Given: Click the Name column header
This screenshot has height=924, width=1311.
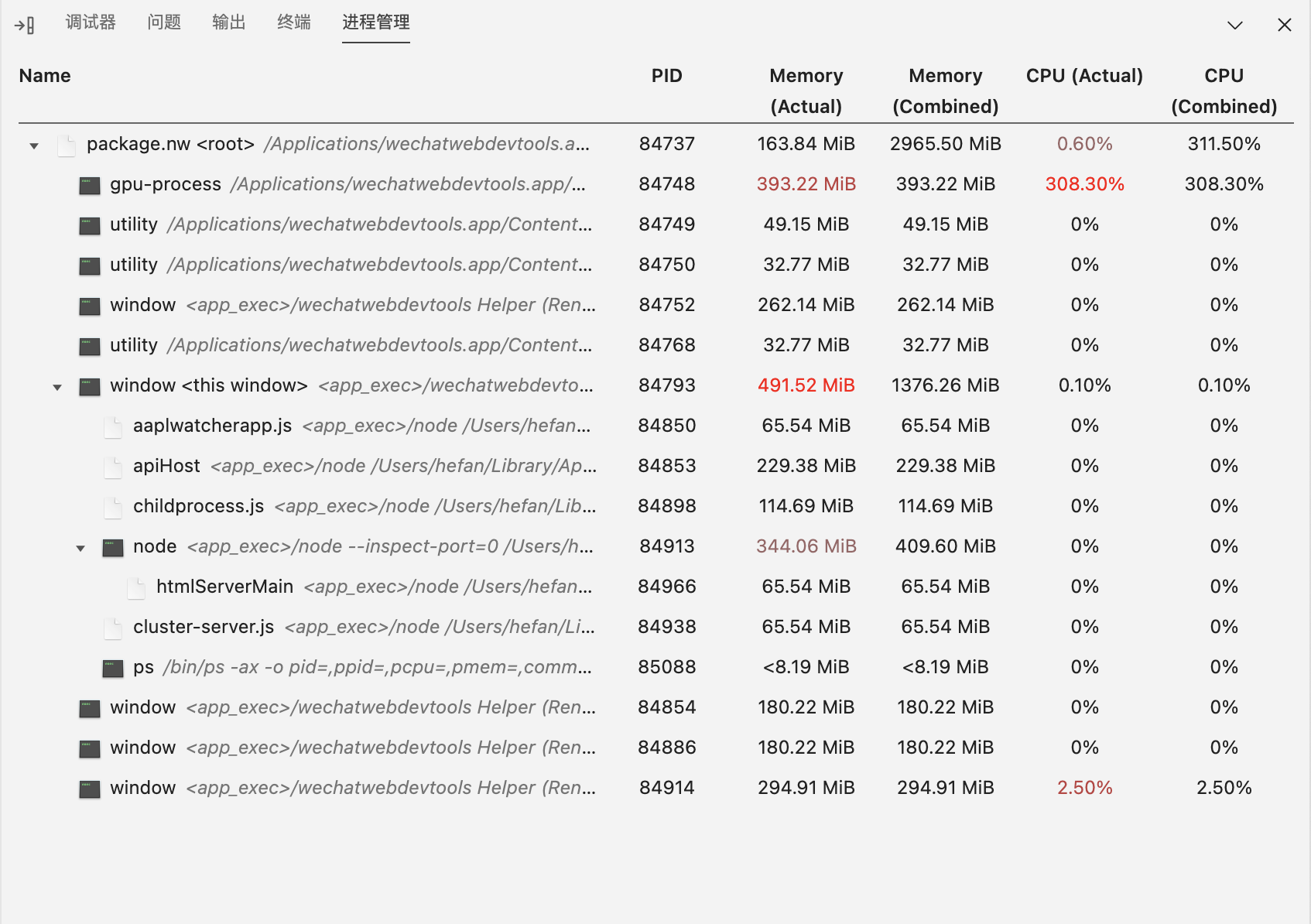Looking at the screenshot, I should click(45, 76).
